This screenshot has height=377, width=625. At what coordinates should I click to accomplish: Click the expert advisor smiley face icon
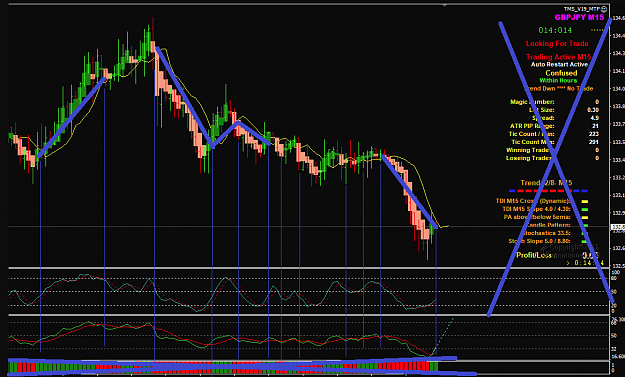(605, 9)
